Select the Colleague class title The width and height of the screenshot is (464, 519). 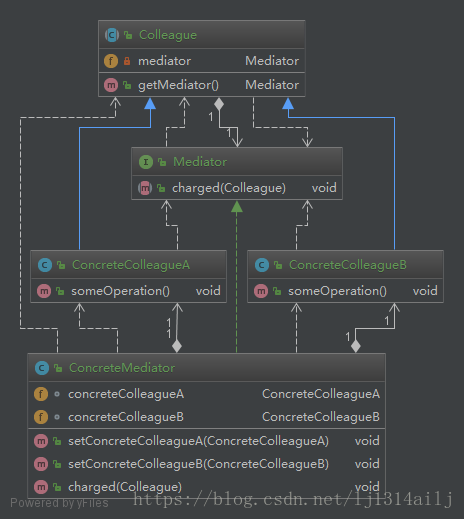point(168,35)
